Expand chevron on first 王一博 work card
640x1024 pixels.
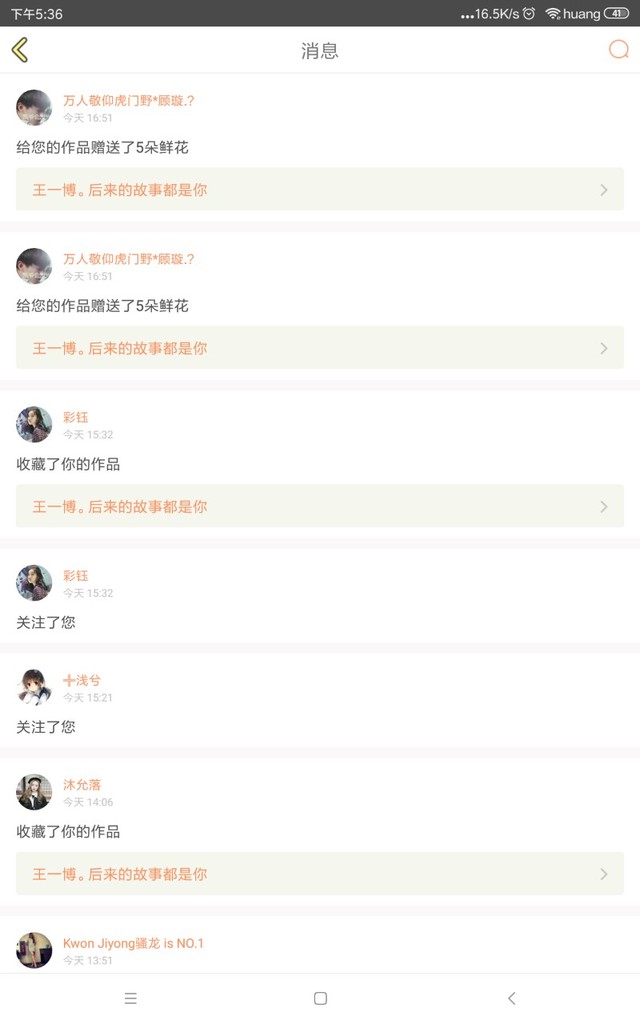pos(603,190)
